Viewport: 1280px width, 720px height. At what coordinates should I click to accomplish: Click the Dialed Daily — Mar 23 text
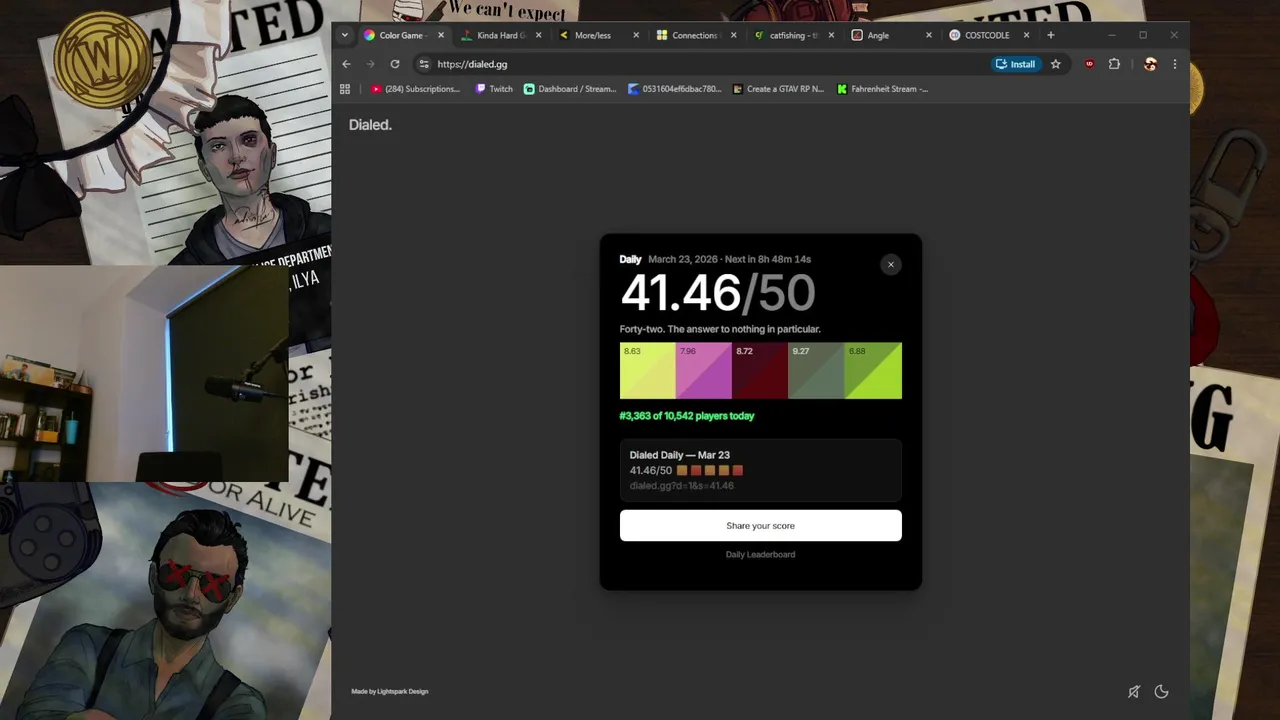coord(680,455)
